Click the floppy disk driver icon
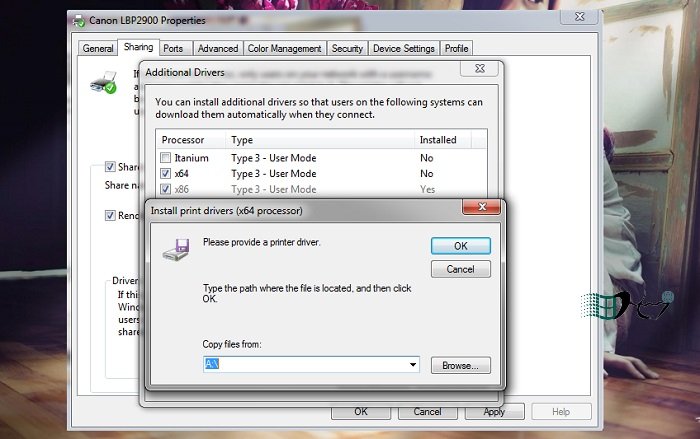This screenshot has width=700, height=439. click(x=176, y=249)
